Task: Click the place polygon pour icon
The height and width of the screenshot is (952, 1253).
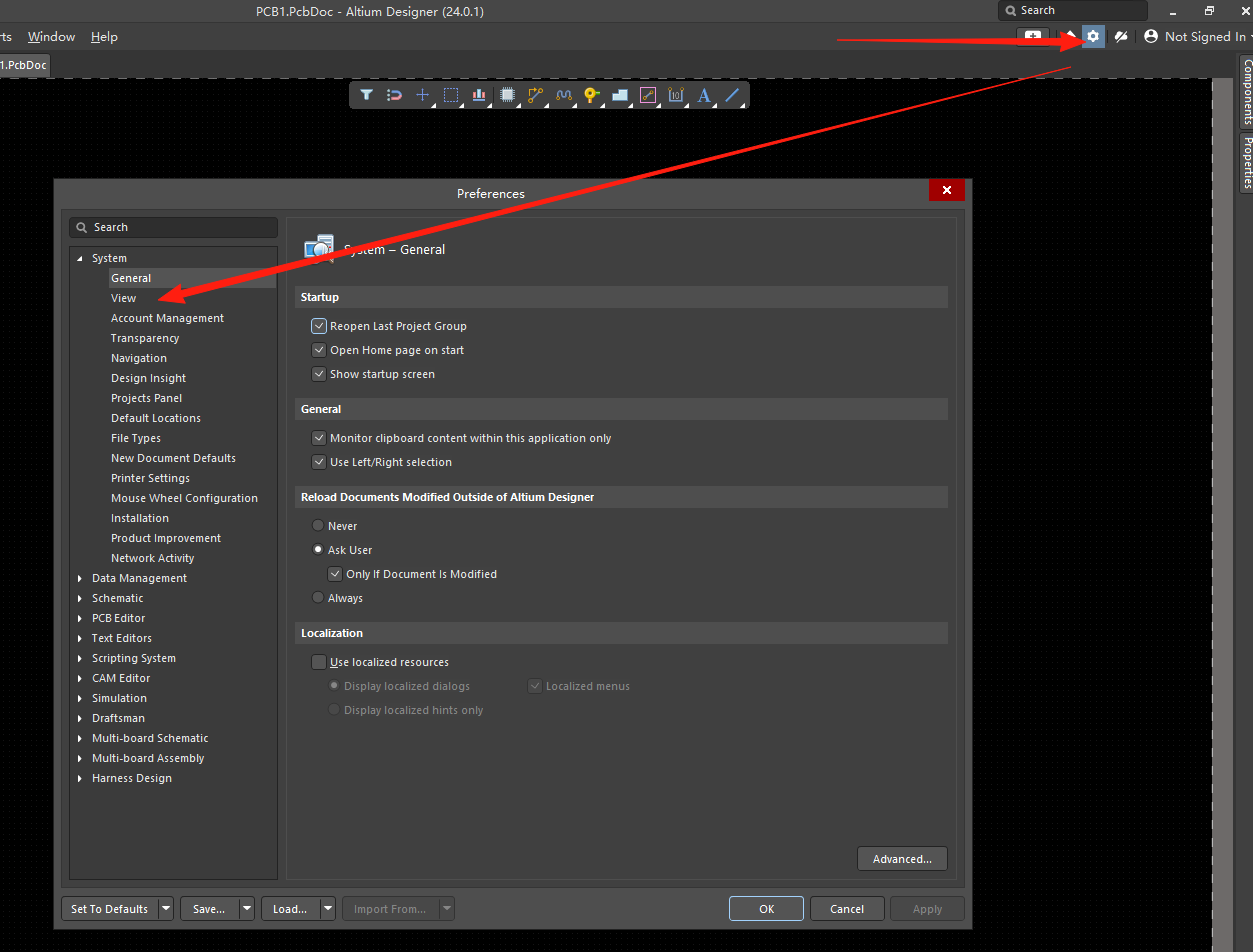Action: coord(620,95)
